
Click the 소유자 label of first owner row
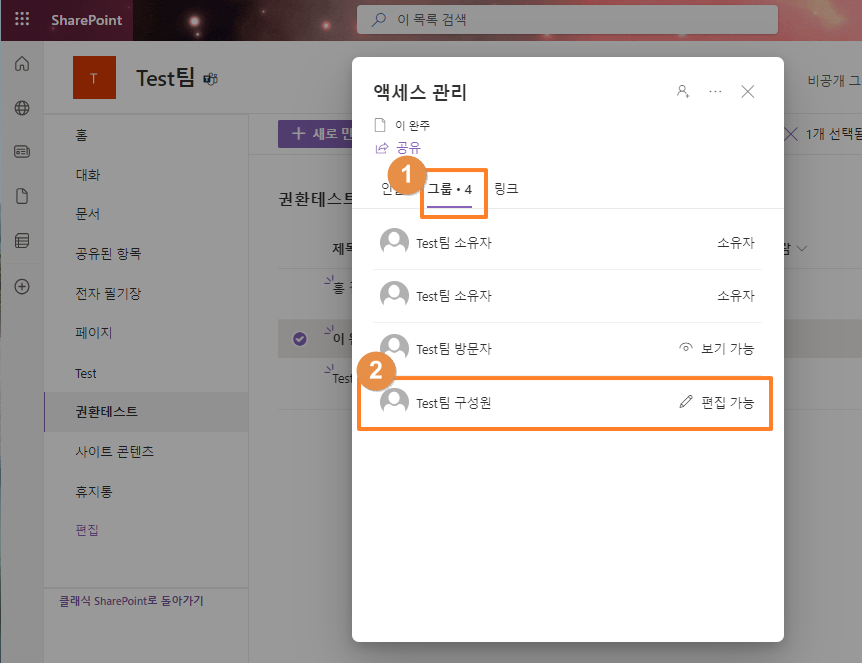(x=736, y=242)
